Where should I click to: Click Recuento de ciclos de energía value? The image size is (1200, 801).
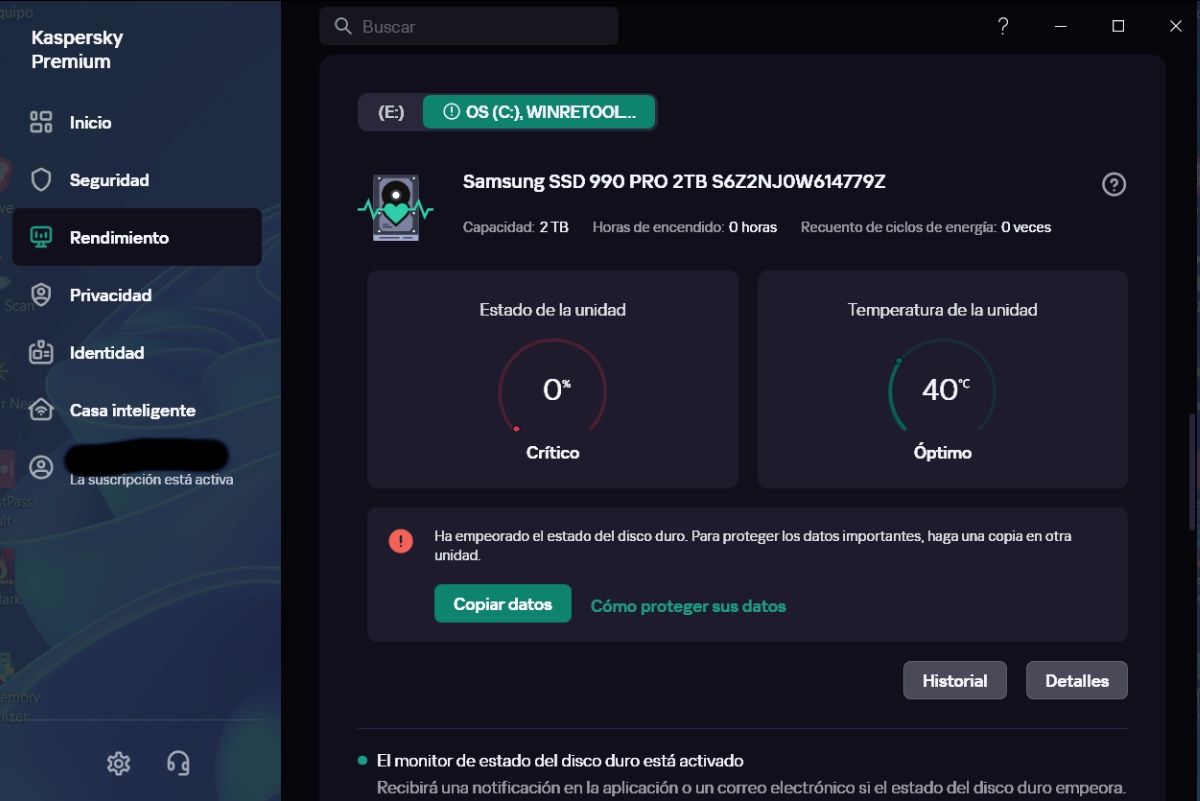tap(1026, 227)
